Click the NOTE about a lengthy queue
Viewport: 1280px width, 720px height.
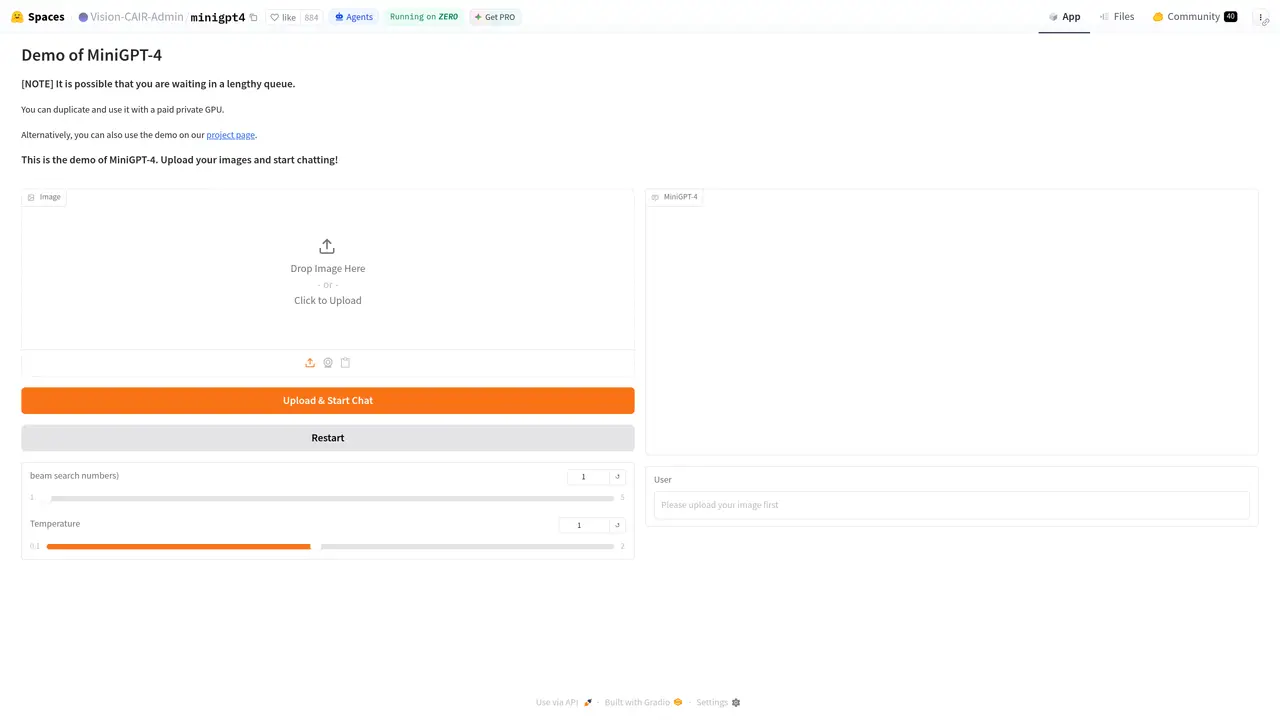[158, 84]
